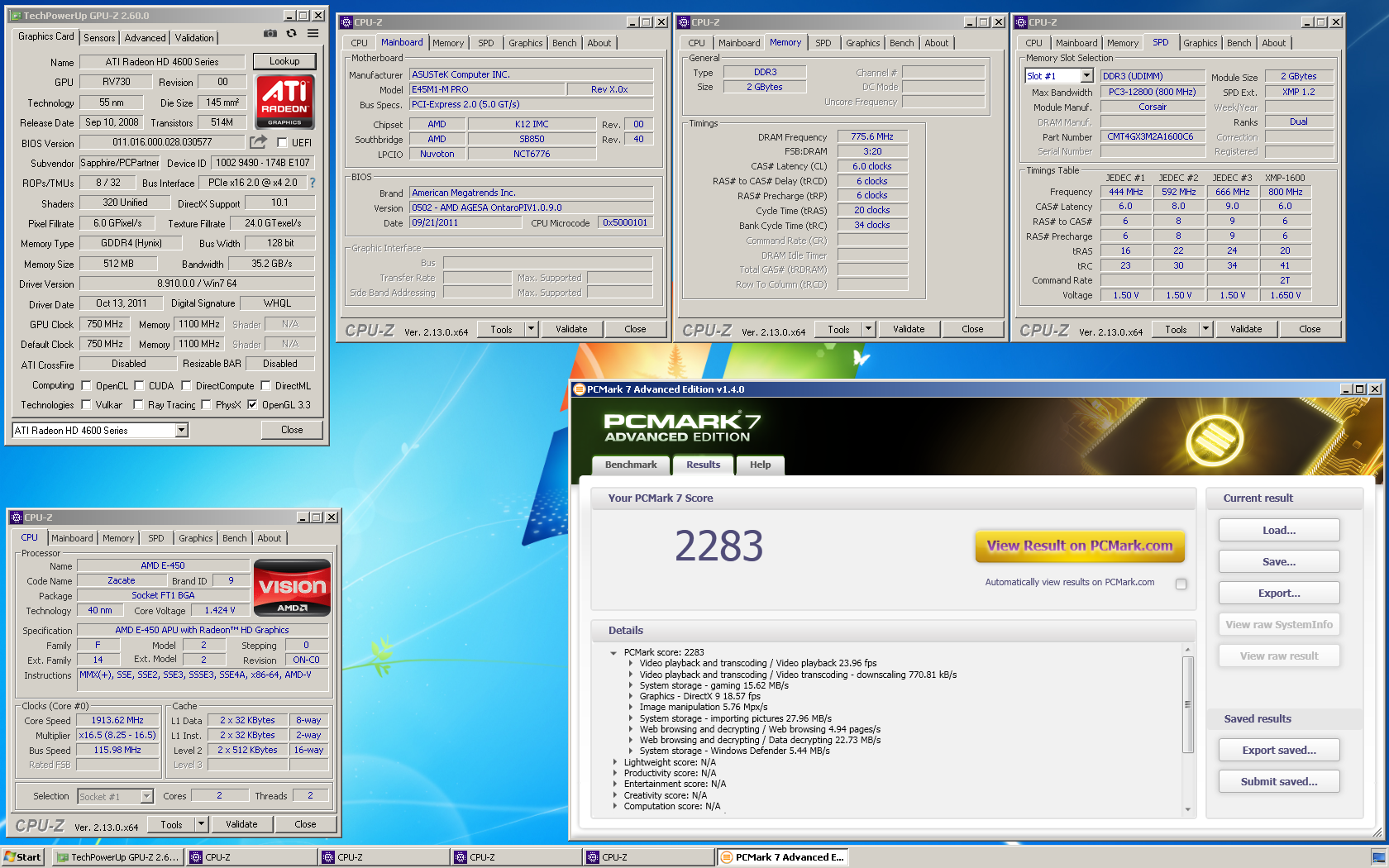
Task: Open the GPU-Z hamburger menu icon
Action: [313, 34]
